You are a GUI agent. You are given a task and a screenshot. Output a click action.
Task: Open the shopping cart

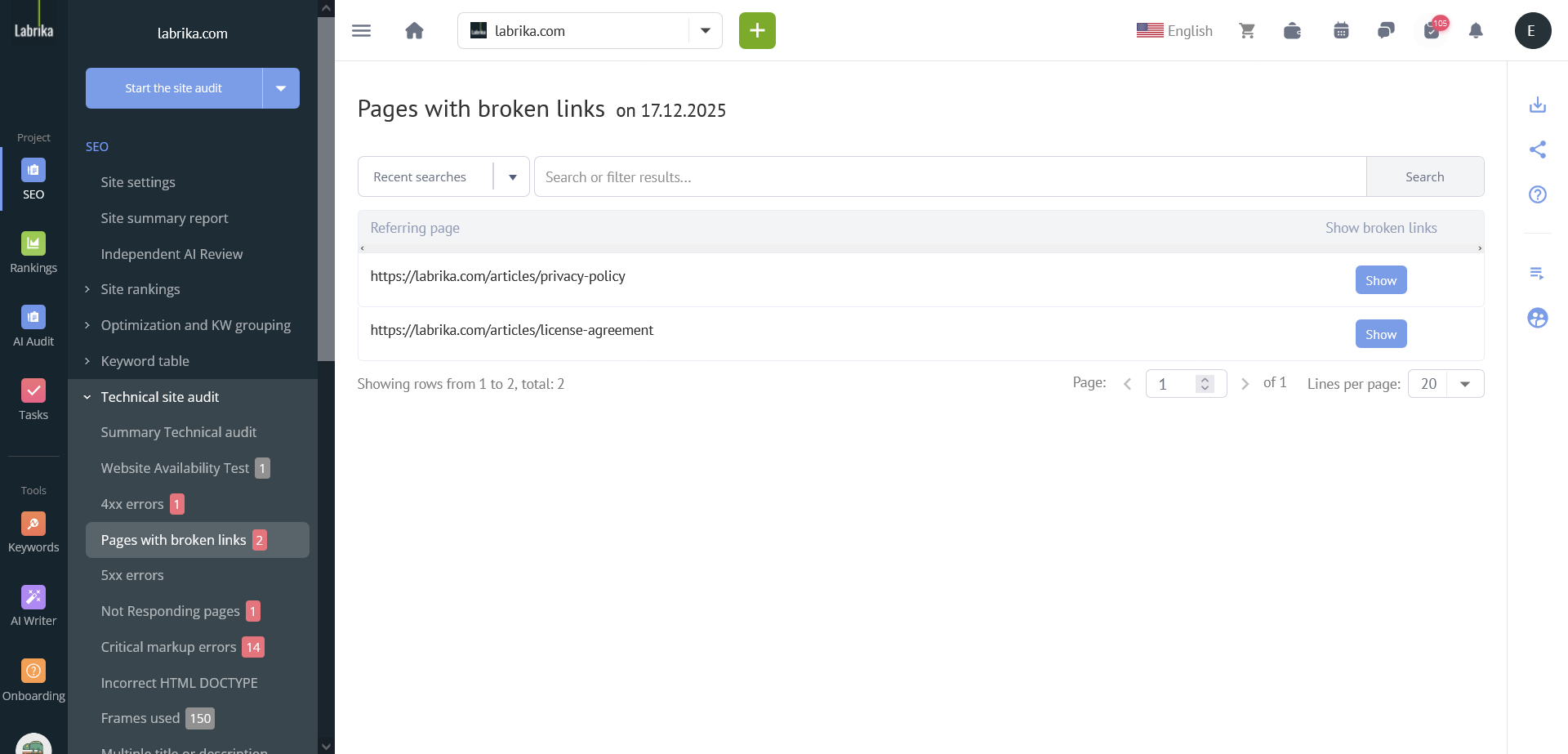pos(1247,31)
